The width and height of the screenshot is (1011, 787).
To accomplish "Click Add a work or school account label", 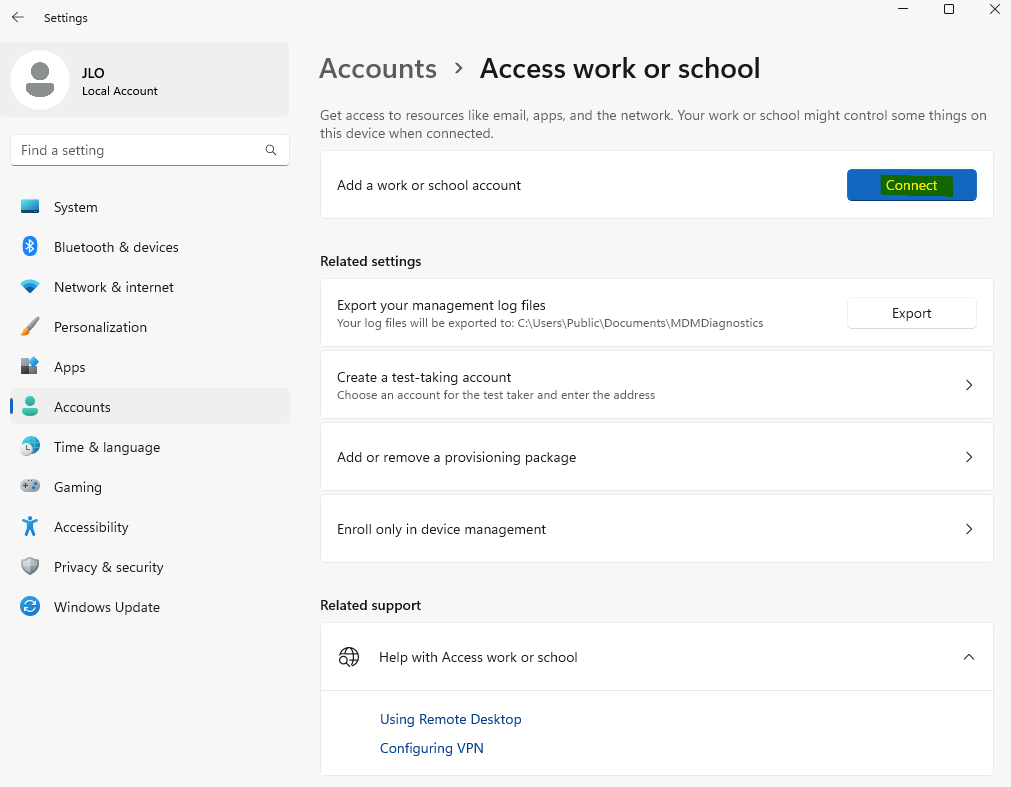I will 429,185.
